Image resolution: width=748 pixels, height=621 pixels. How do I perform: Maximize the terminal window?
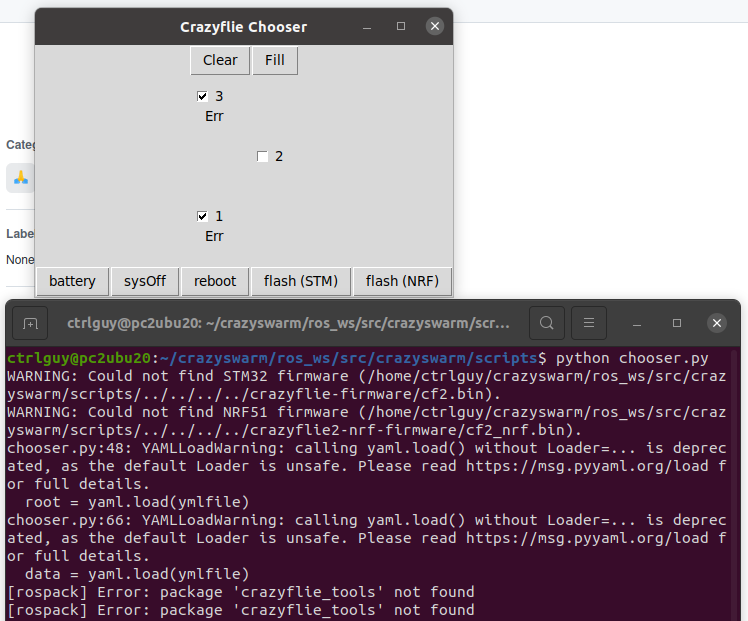[x=676, y=323]
